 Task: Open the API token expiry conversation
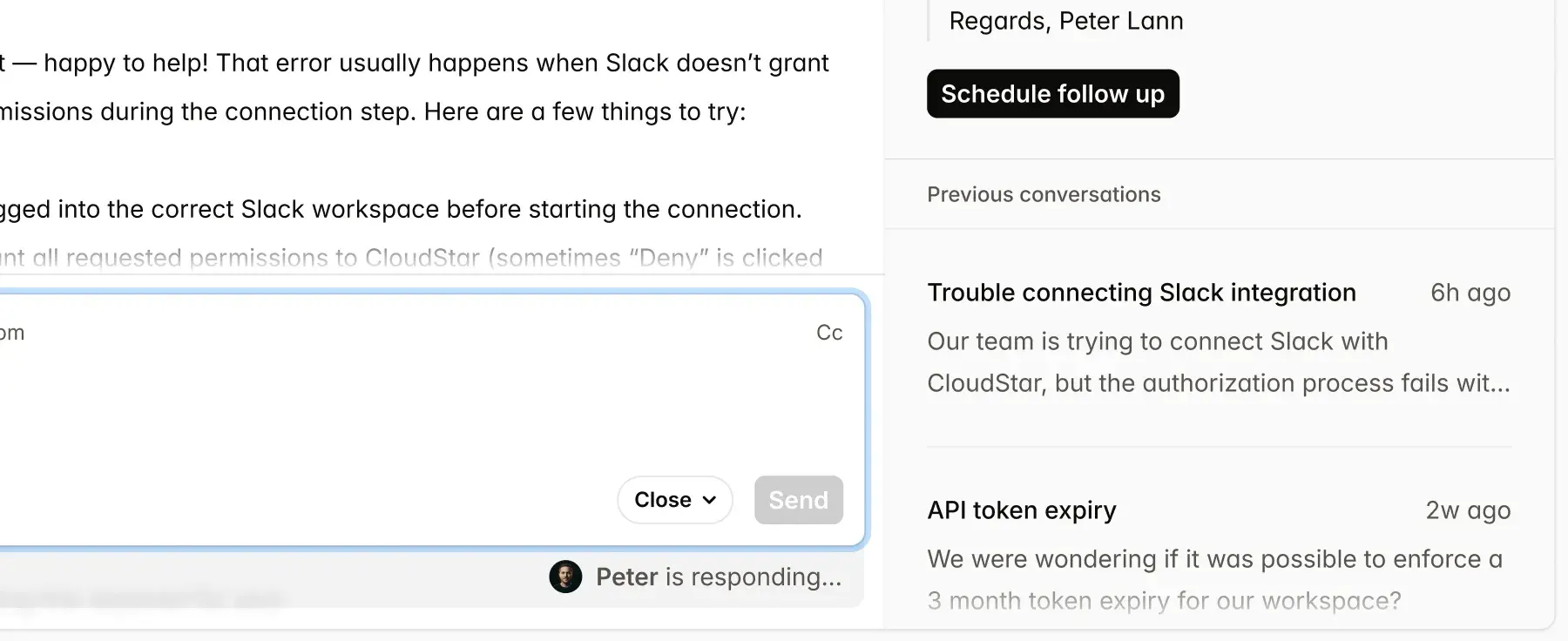(1022, 510)
